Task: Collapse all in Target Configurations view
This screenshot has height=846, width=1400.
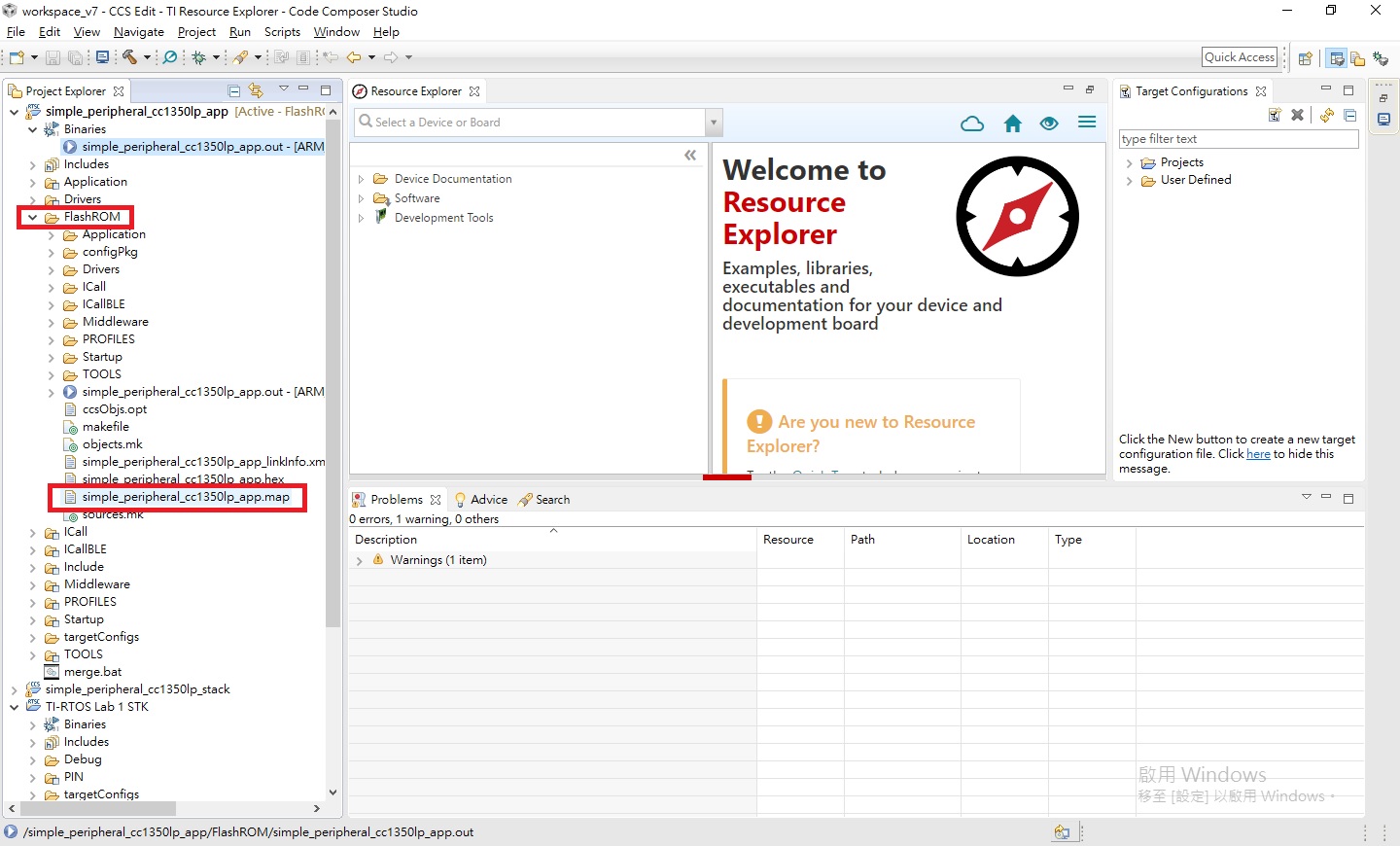Action: pyautogui.click(x=1350, y=115)
